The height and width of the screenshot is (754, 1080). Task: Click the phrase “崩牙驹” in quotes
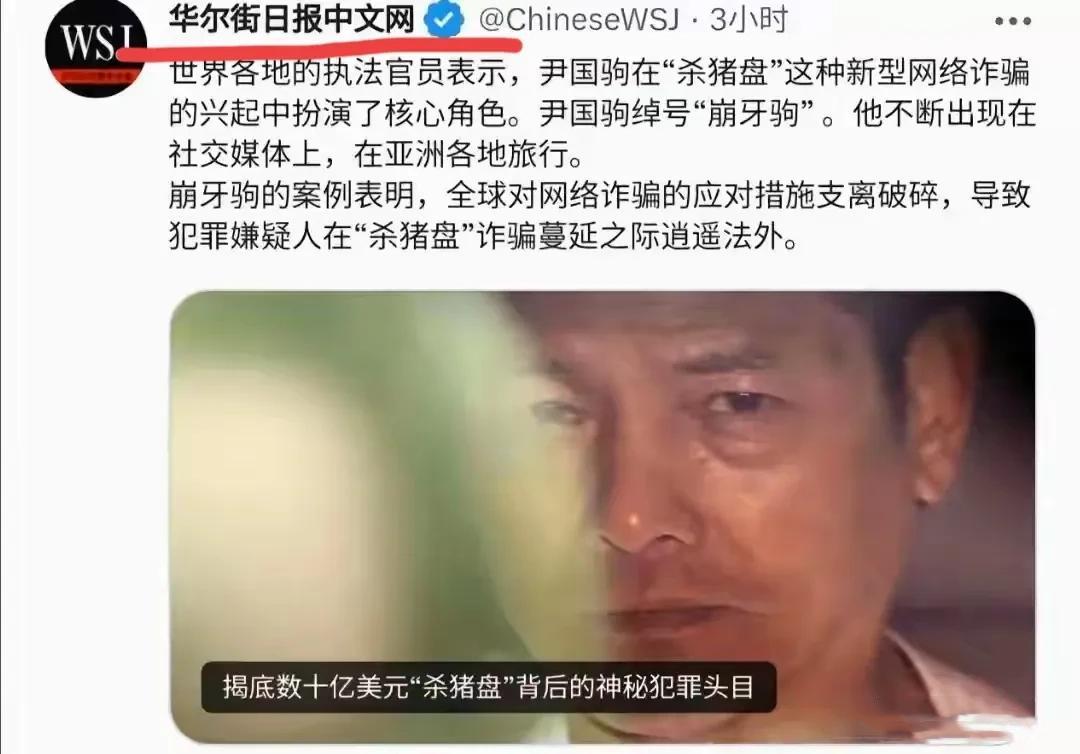[754, 114]
